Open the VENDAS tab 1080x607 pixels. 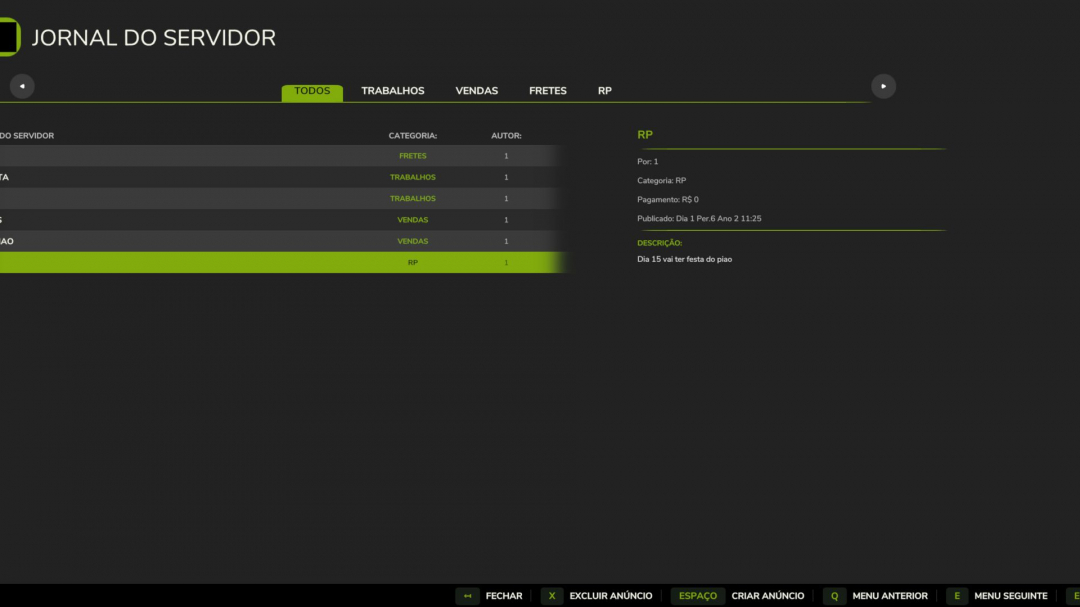click(477, 91)
